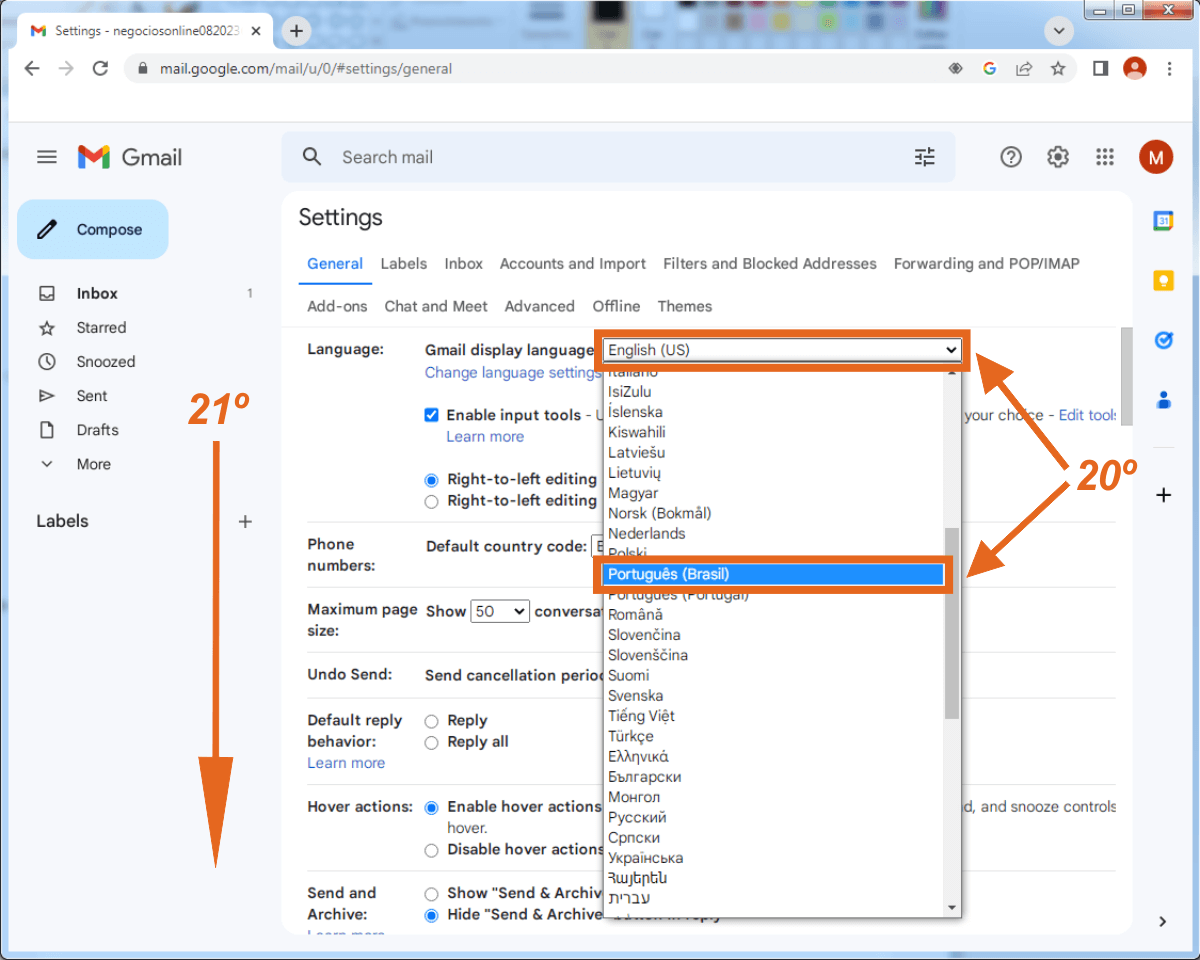Switch to Labels settings tab
The image size is (1200, 960).
coord(404,264)
